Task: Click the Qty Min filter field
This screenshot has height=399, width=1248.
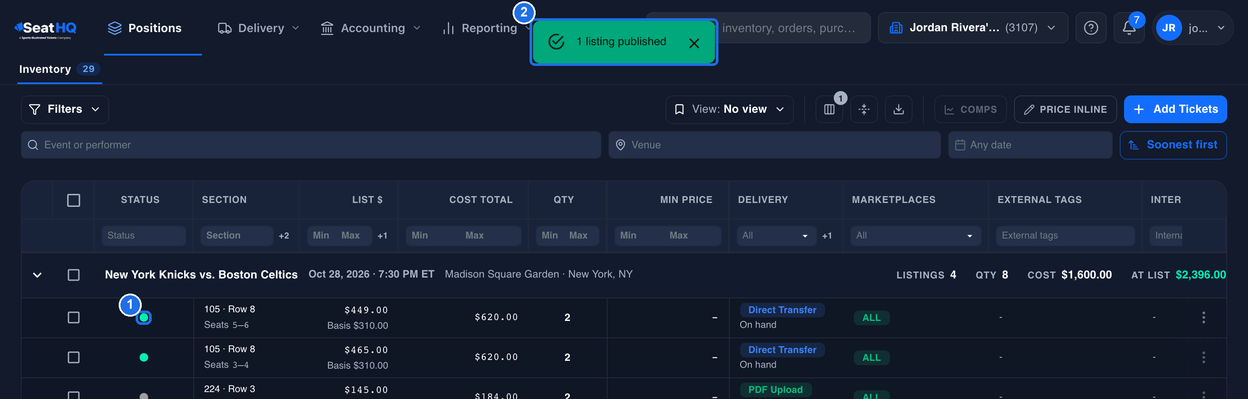Action: coord(550,236)
